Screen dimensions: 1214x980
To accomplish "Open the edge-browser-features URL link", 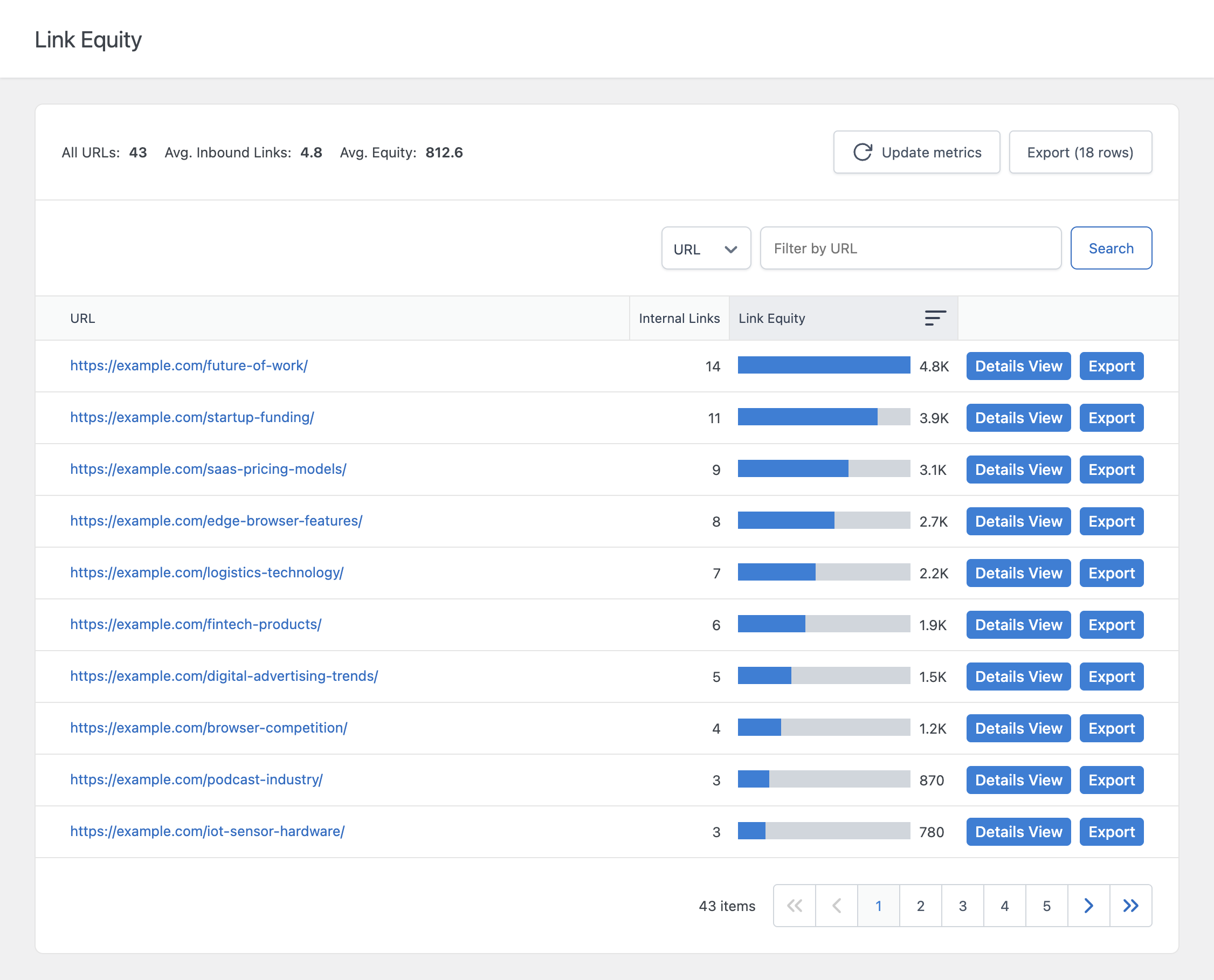I will click(x=216, y=521).
